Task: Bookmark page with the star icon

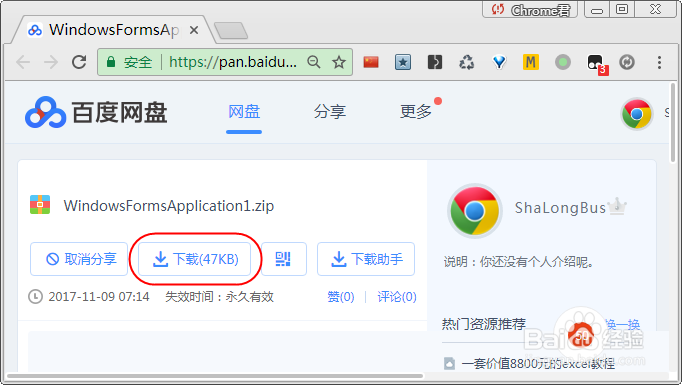Action: click(x=339, y=62)
